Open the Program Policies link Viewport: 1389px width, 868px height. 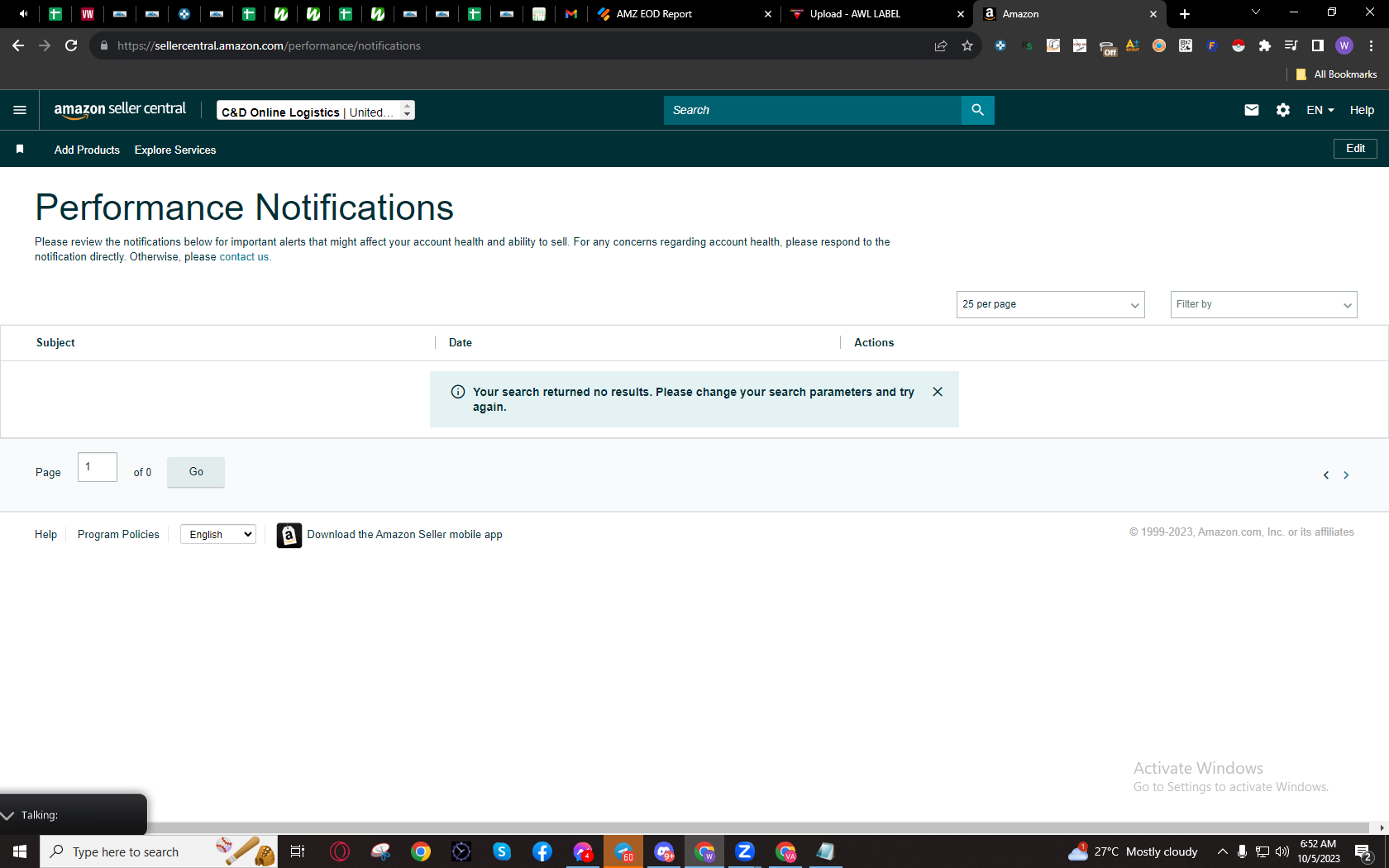coord(118,535)
